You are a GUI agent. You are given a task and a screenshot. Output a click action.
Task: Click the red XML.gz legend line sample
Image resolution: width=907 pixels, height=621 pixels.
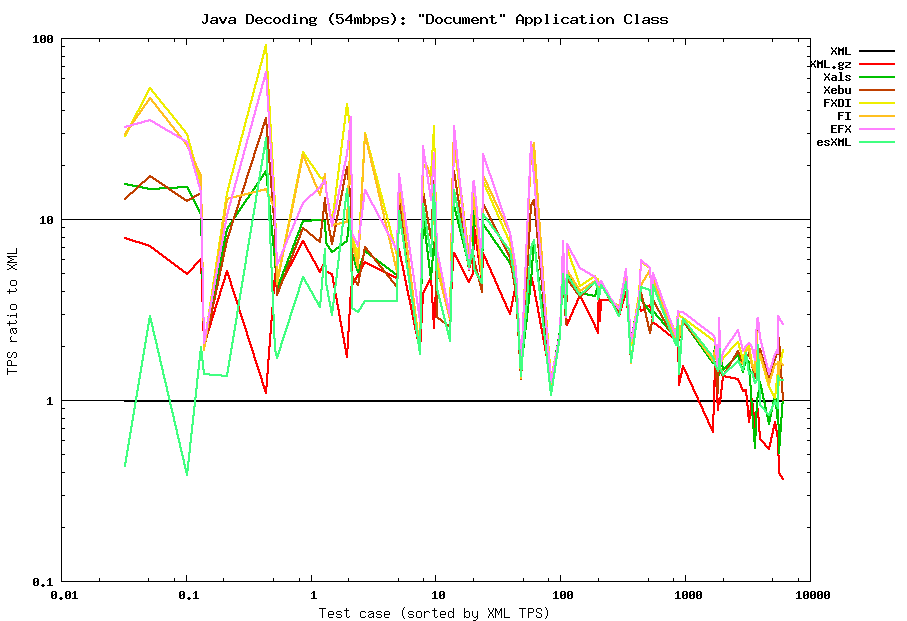(x=876, y=64)
